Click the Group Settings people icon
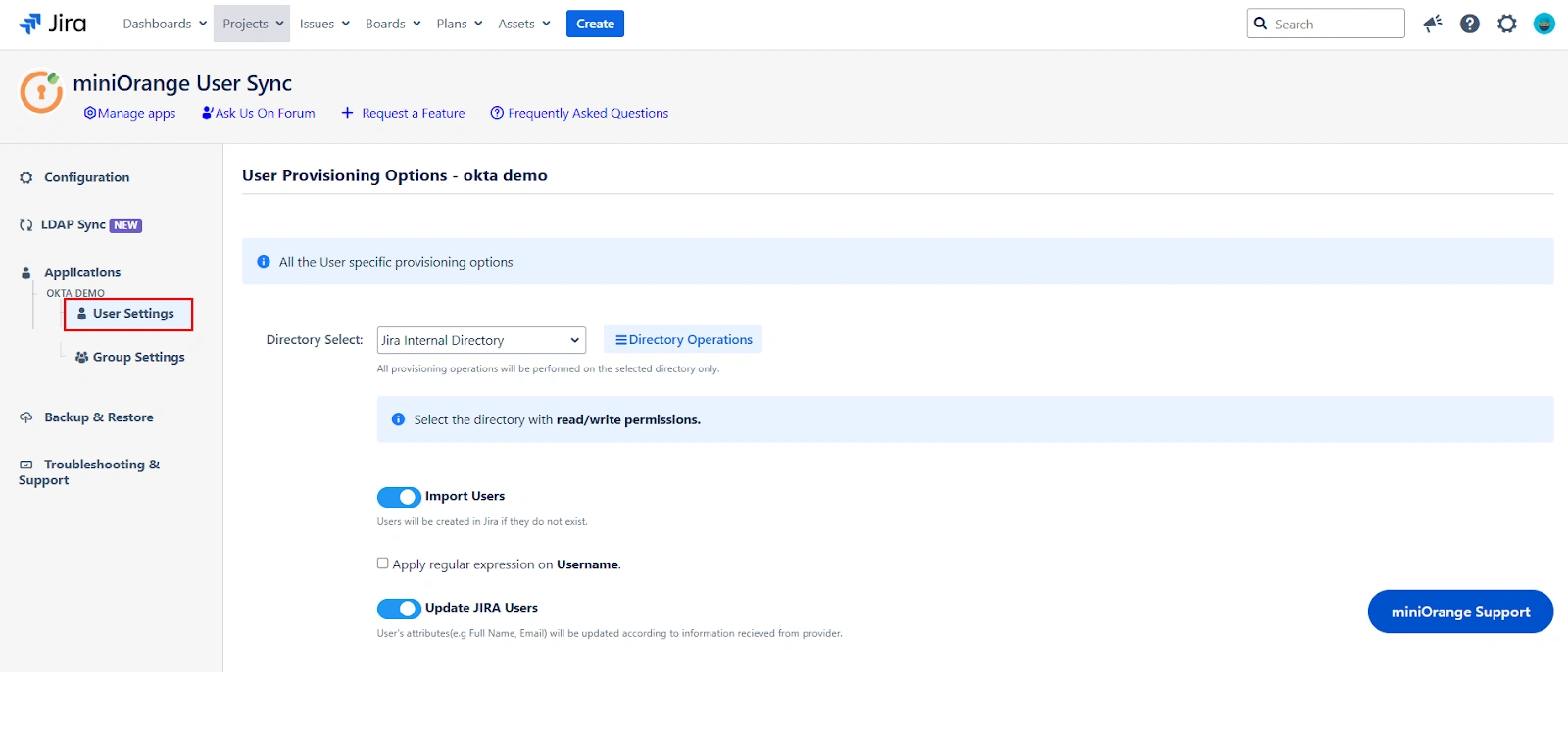1568x735 pixels. click(82, 357)
